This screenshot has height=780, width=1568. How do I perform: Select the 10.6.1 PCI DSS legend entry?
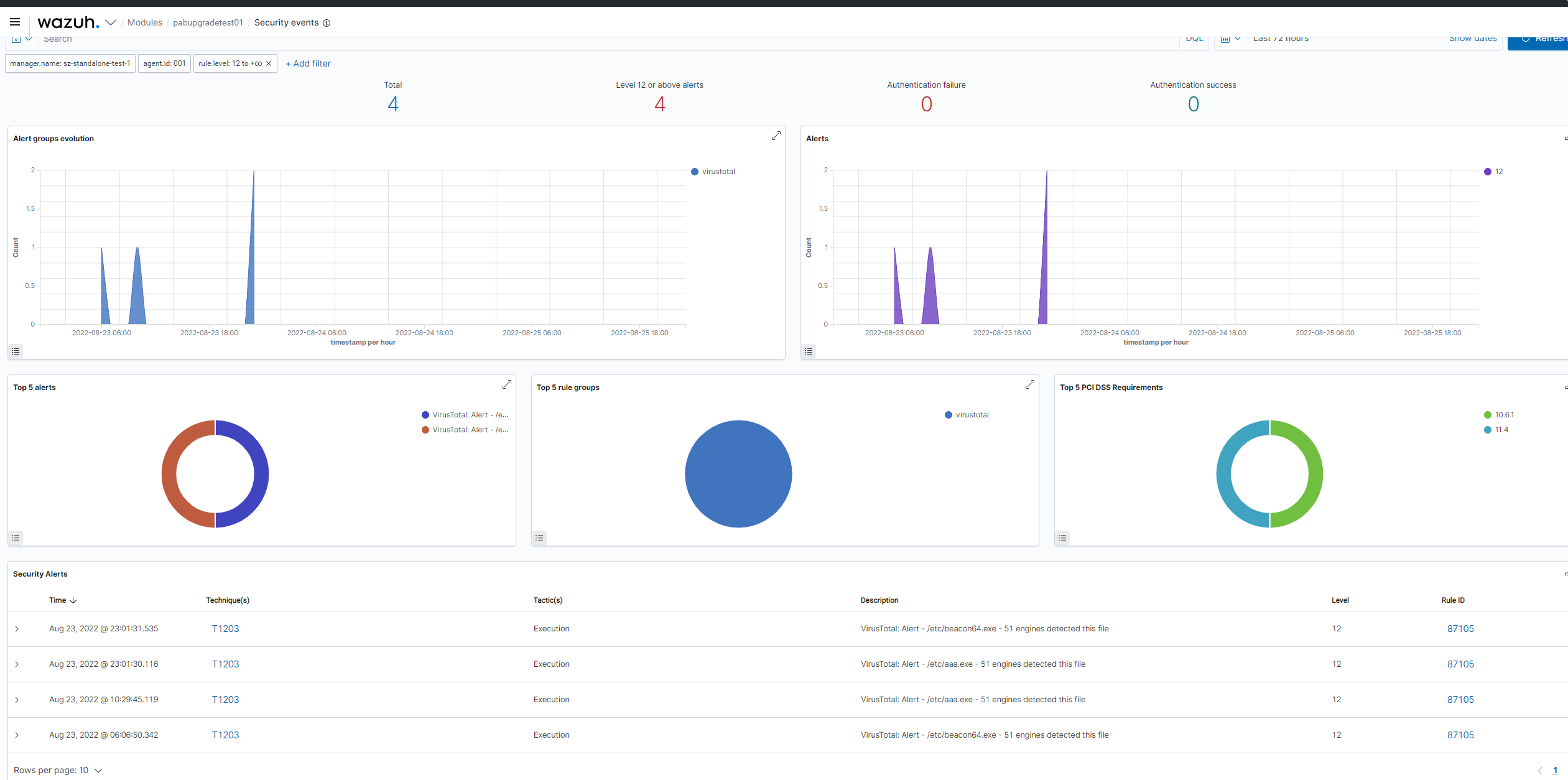click(1499, 415)
